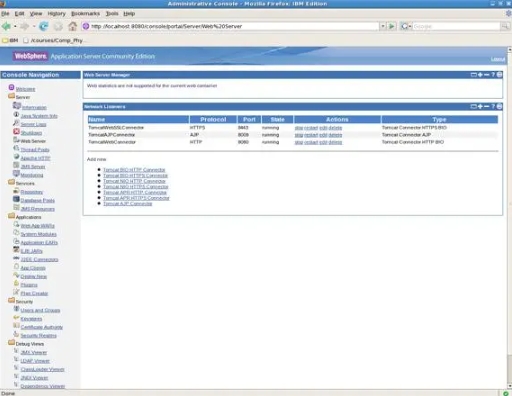Click stop link for TomcatWebSSLConnector
The width and height of the screenshot is (512, 396).
tap(299, 128)
